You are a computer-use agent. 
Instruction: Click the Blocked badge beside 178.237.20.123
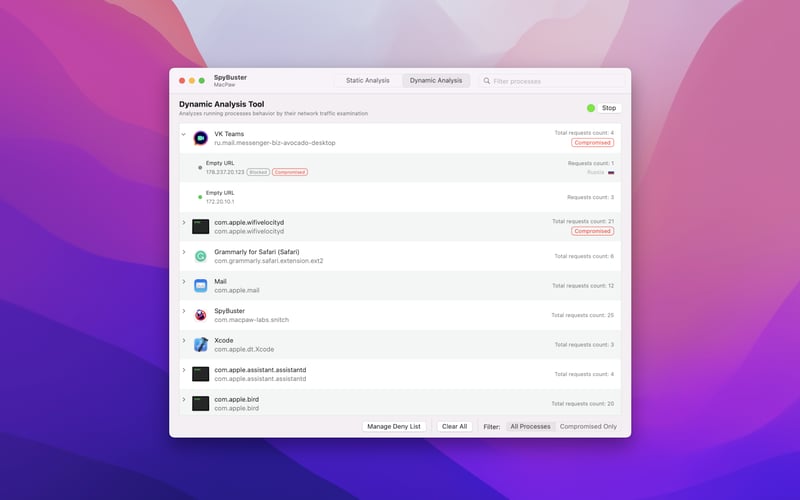pos(258,172)
